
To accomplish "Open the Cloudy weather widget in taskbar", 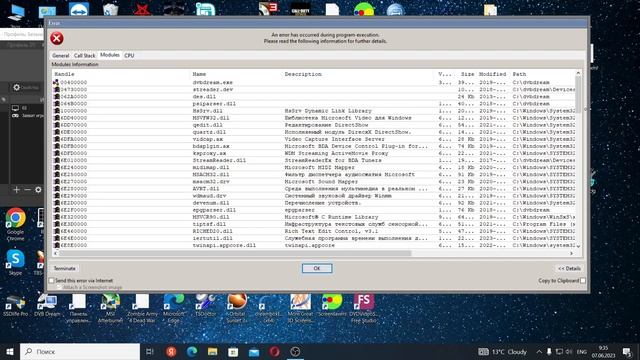I will point(502,351).
